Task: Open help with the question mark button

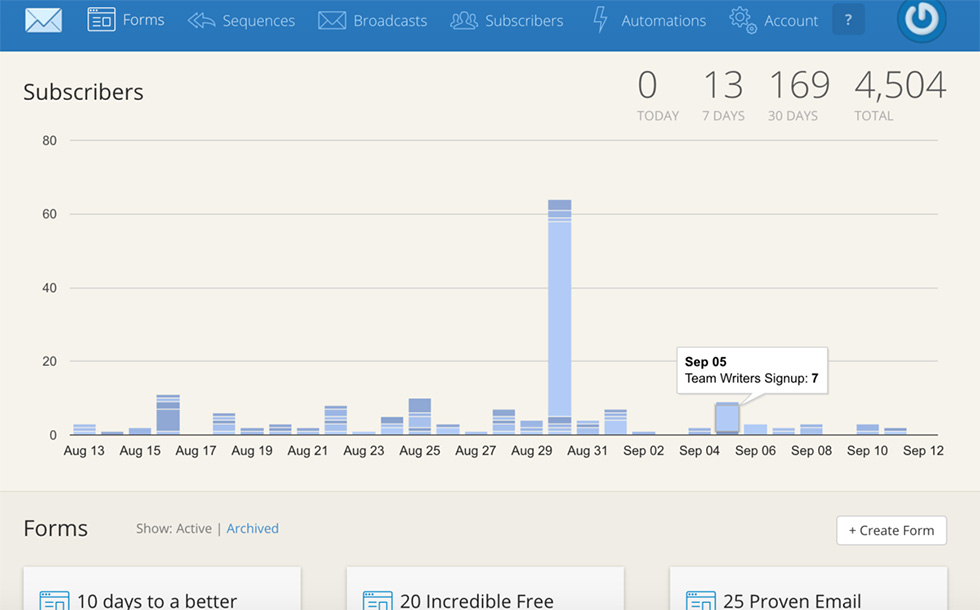Action: tap(848, 20)
